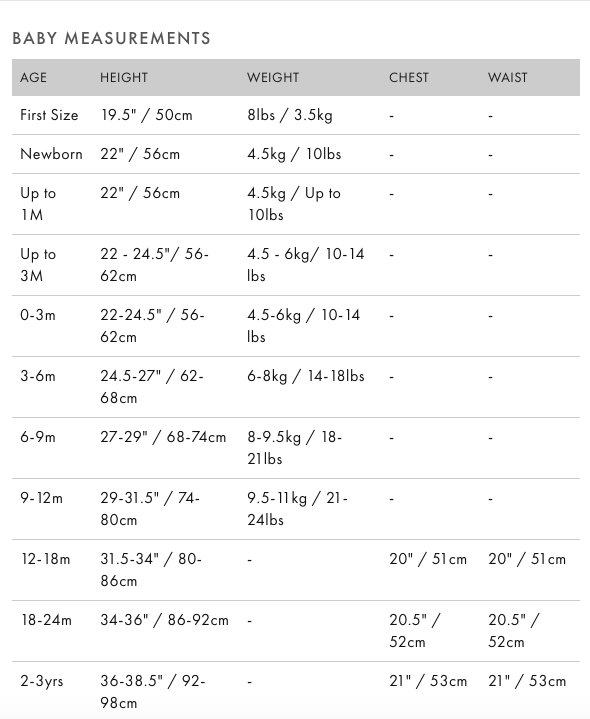Click the 12-18m chest value 20" / 51cm
The image size is (590, 719).
coord(428,559)
